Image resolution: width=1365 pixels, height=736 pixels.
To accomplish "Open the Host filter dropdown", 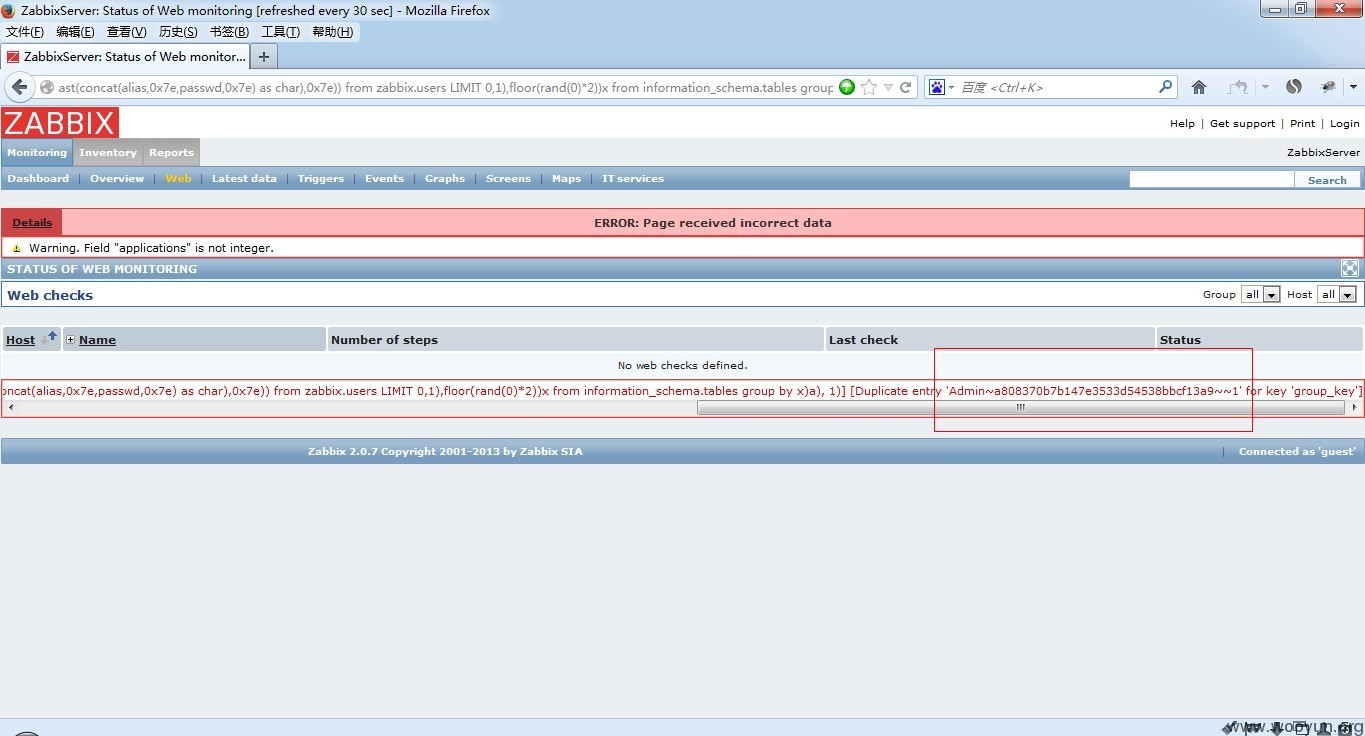I will (1337, 294).
